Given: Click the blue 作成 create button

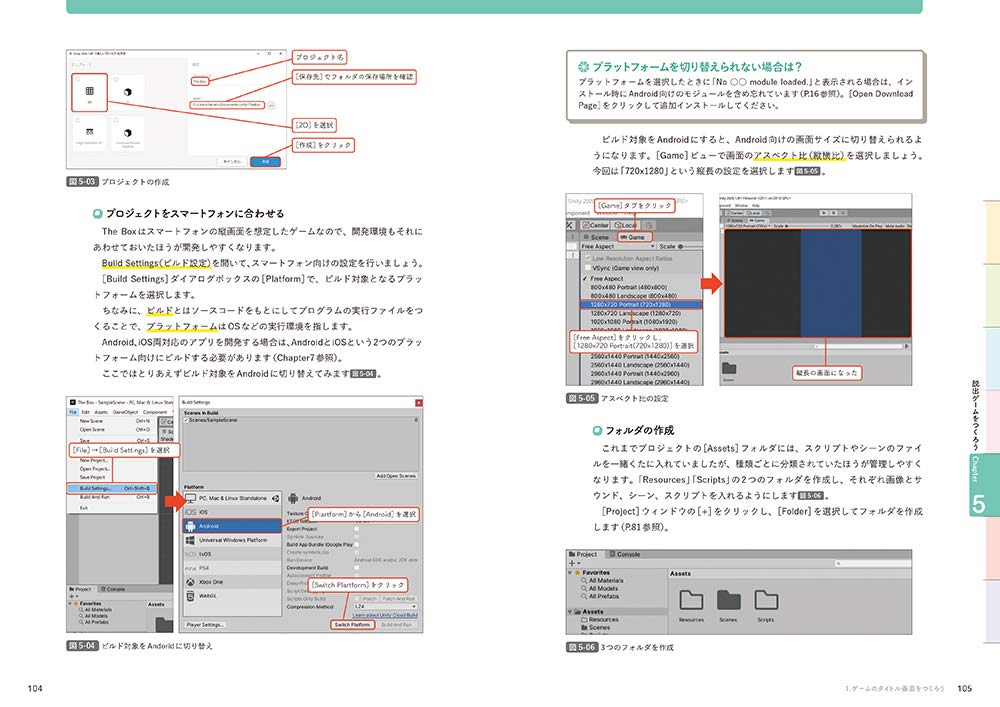Looking at the screenshot, I should point(265,162).
